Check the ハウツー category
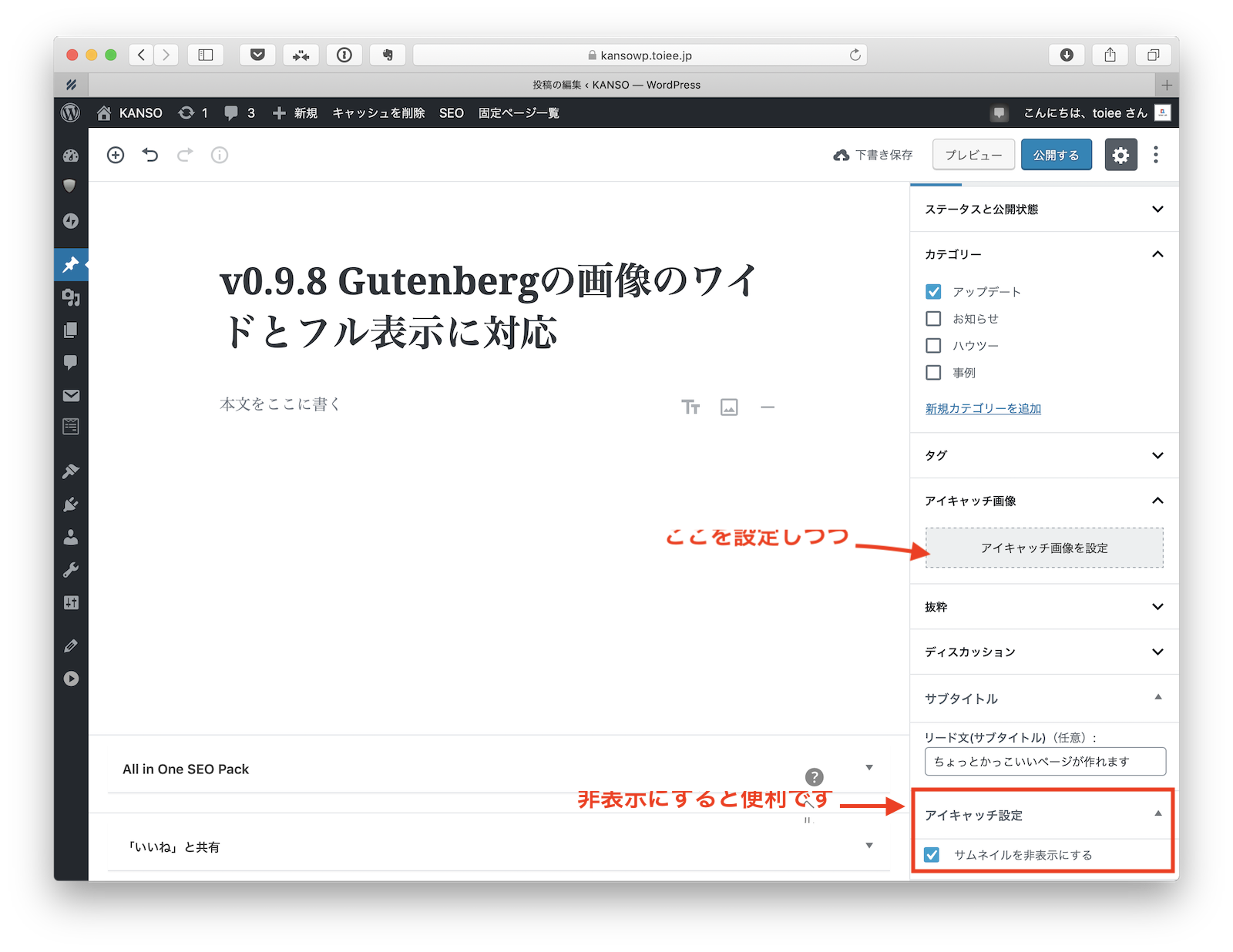Screen dimensions: 1233x952 pos(933,345)
